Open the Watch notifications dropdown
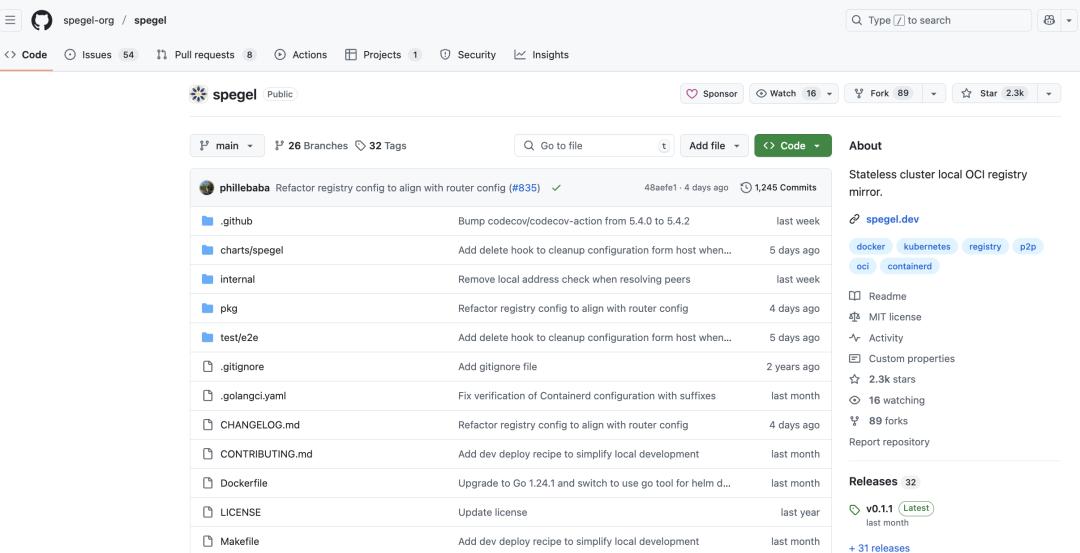 793,94
